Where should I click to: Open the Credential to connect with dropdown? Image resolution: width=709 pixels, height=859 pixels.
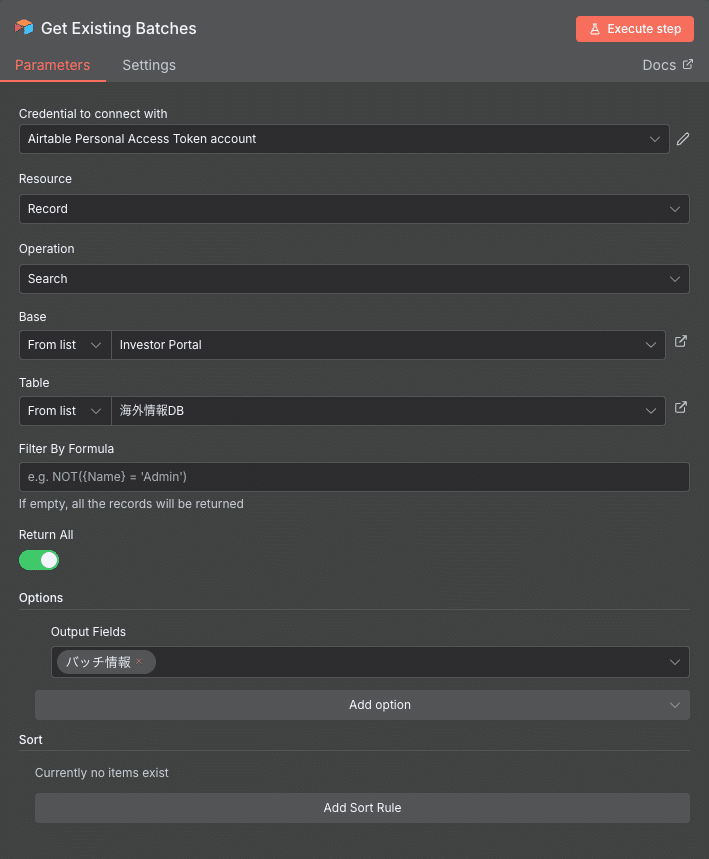click(x=343, y=139)
